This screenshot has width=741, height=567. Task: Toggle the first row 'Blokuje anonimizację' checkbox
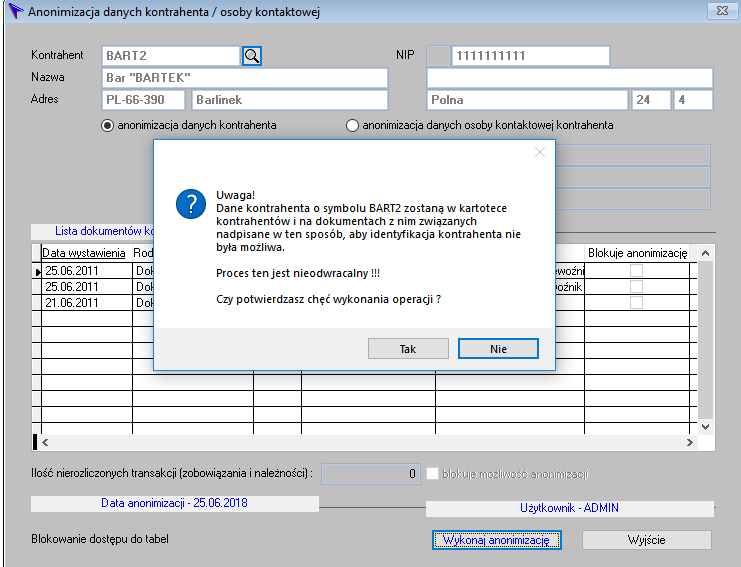pyautogui.click(x=636, y=271)
